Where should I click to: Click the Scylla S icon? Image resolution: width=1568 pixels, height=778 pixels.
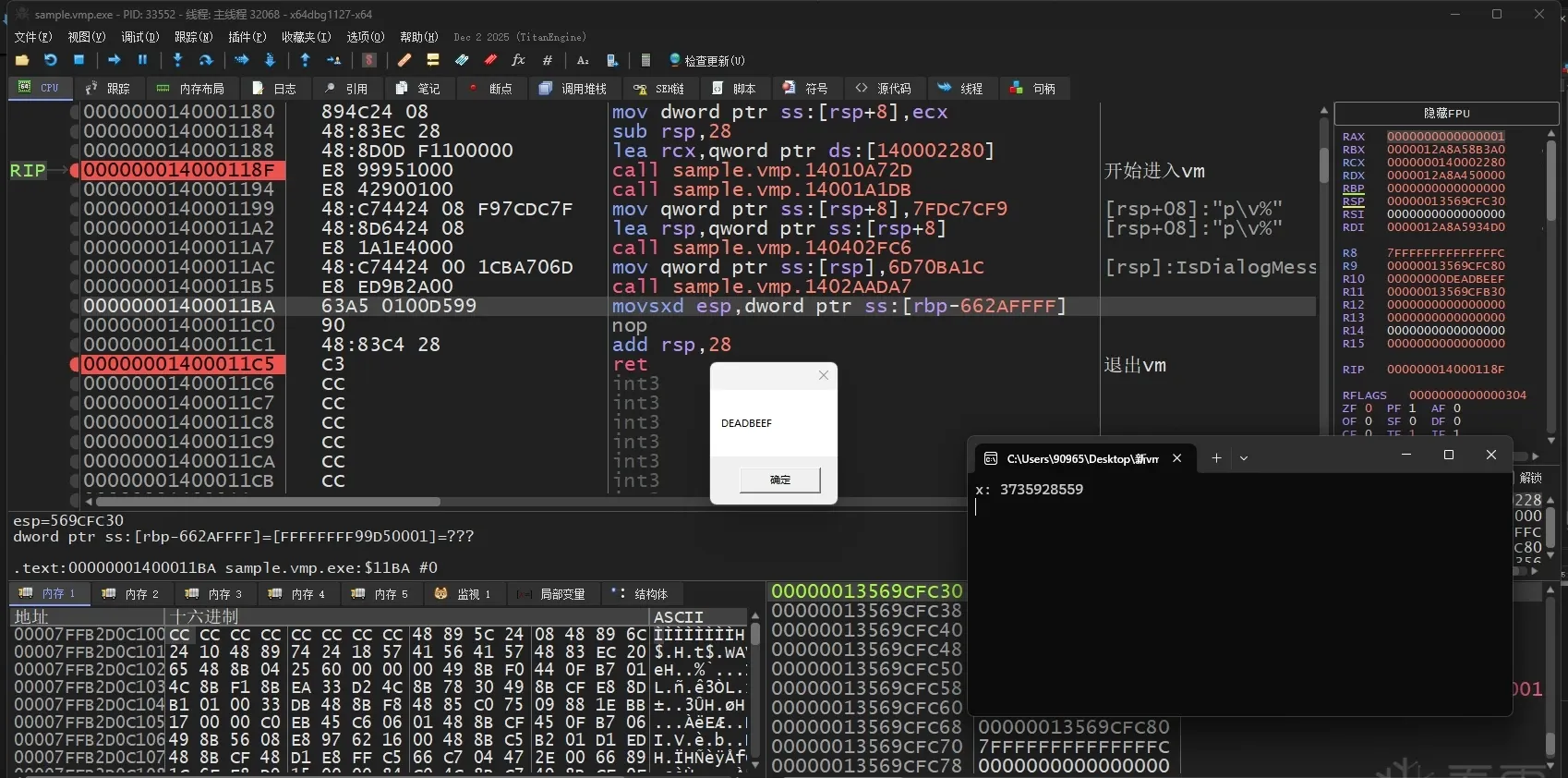(369, 60)
